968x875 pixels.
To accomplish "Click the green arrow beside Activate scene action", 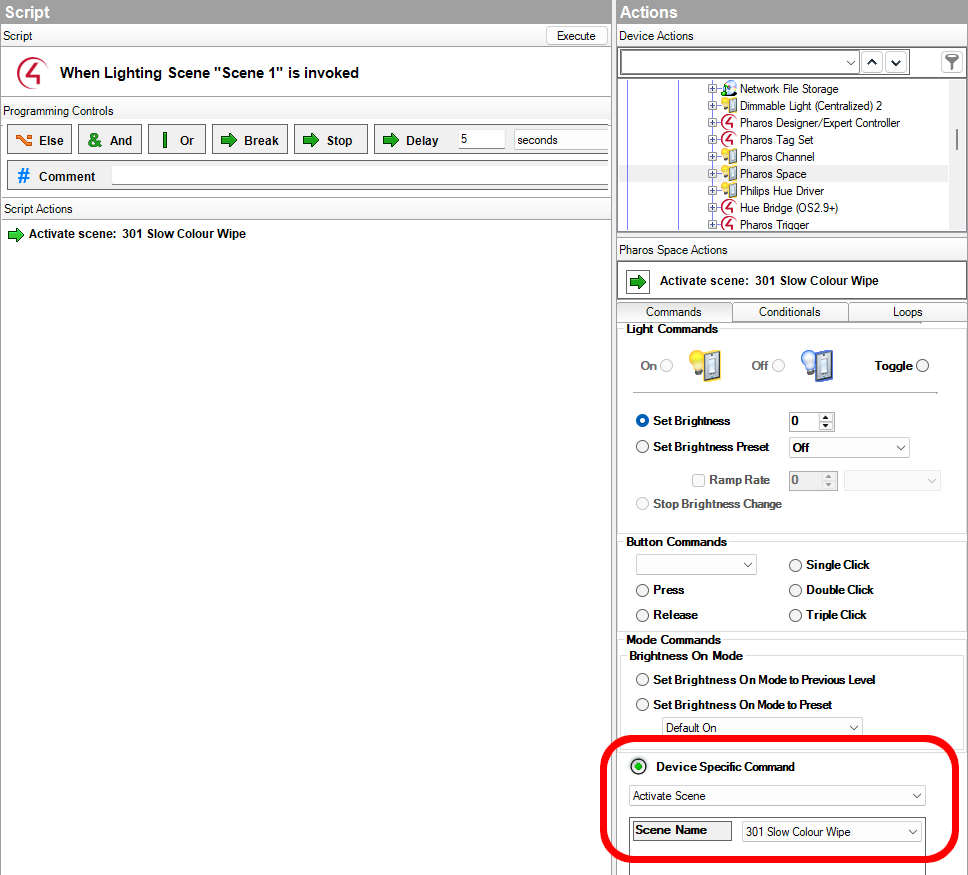I will click(638, 281).
